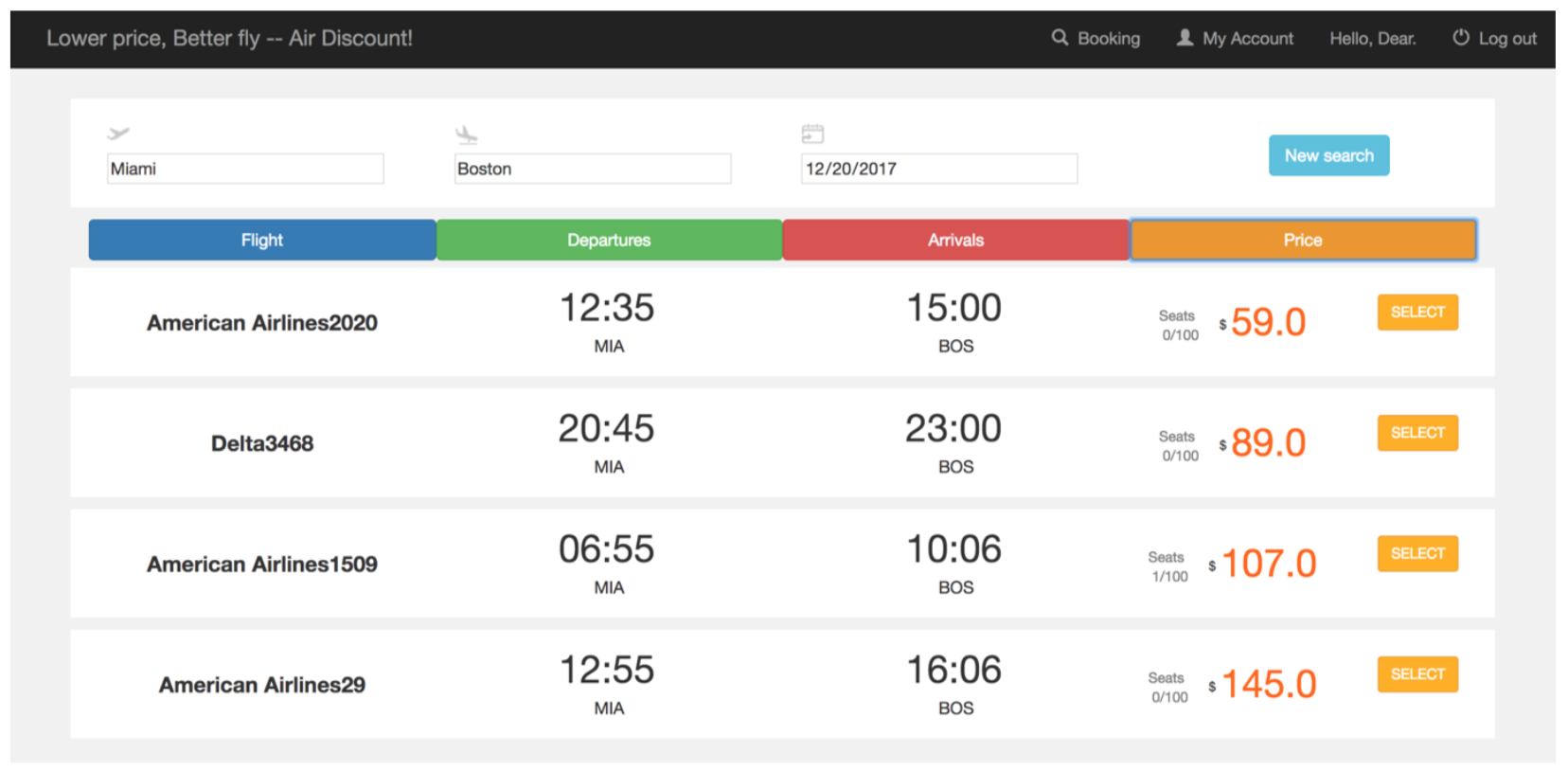This screenshot has height=771, width=1568.
Task: Click the 15:00 arrival time
Action: pyautogui.click(x=954, y=308)
